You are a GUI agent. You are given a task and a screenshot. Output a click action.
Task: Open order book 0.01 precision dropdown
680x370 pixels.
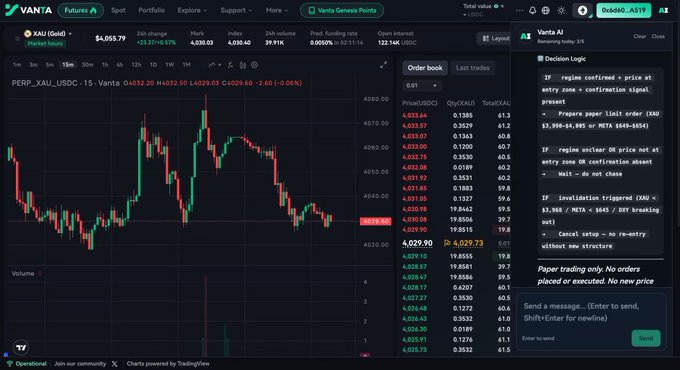(x=421, y=85)
